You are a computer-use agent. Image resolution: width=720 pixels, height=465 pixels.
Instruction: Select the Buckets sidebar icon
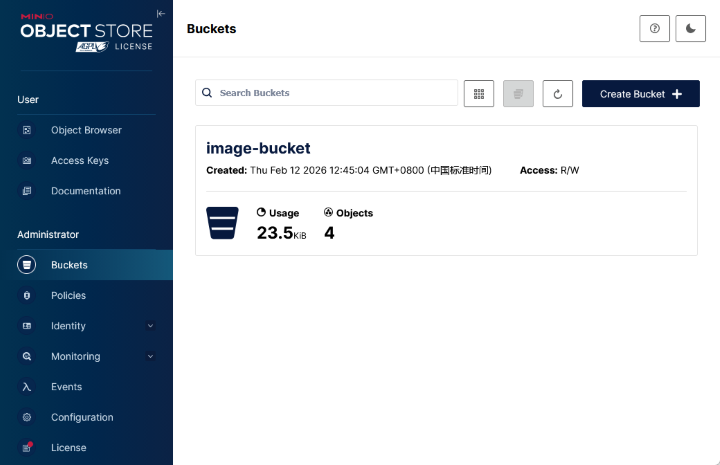pos(27,265)
